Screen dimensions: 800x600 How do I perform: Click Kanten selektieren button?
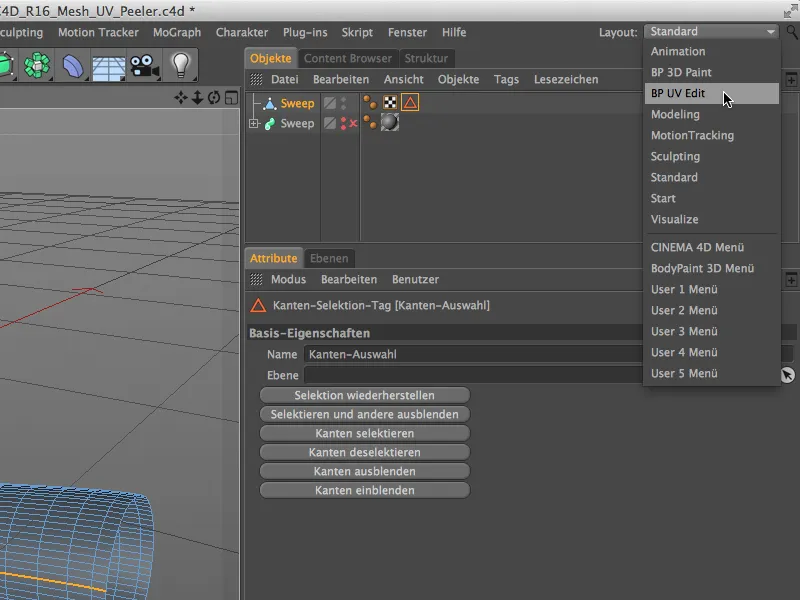click(x=365, y=433)
